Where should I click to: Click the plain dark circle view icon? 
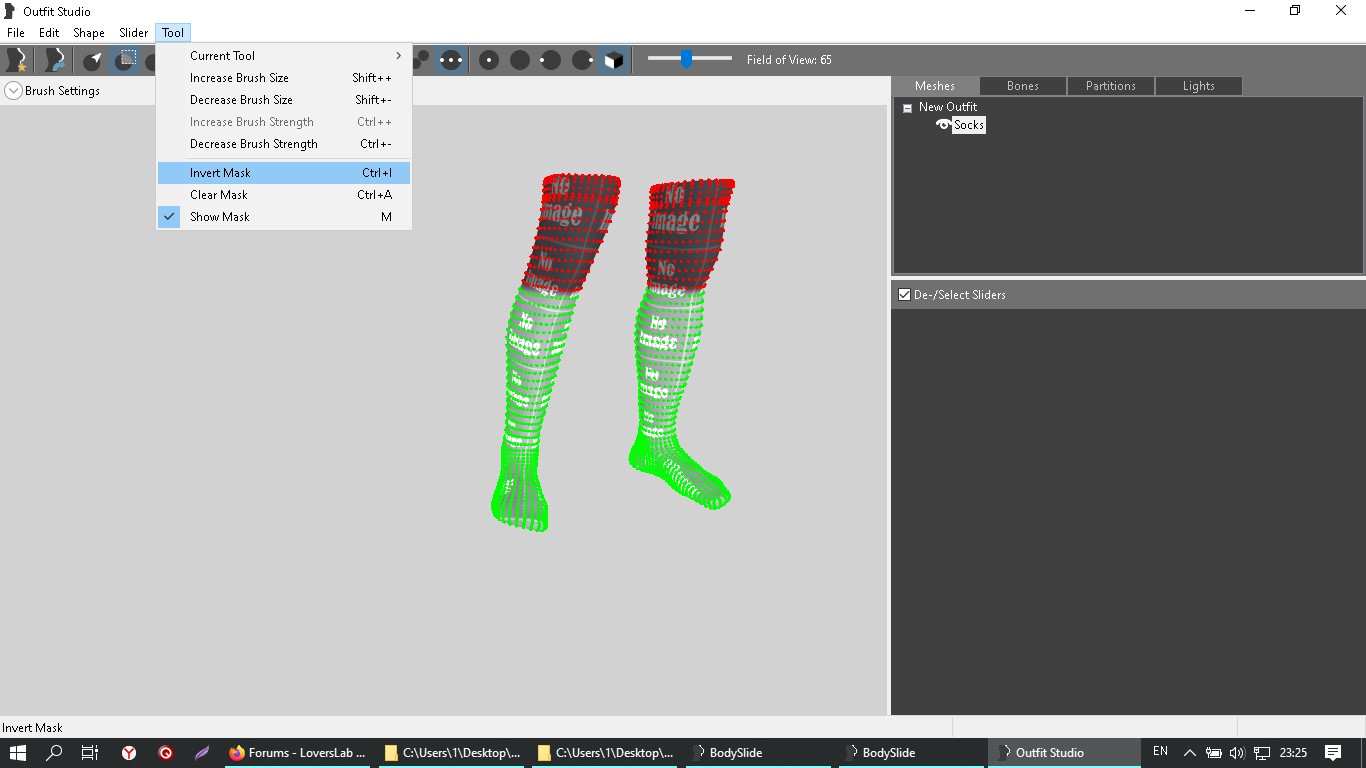[x=520, y=60]
